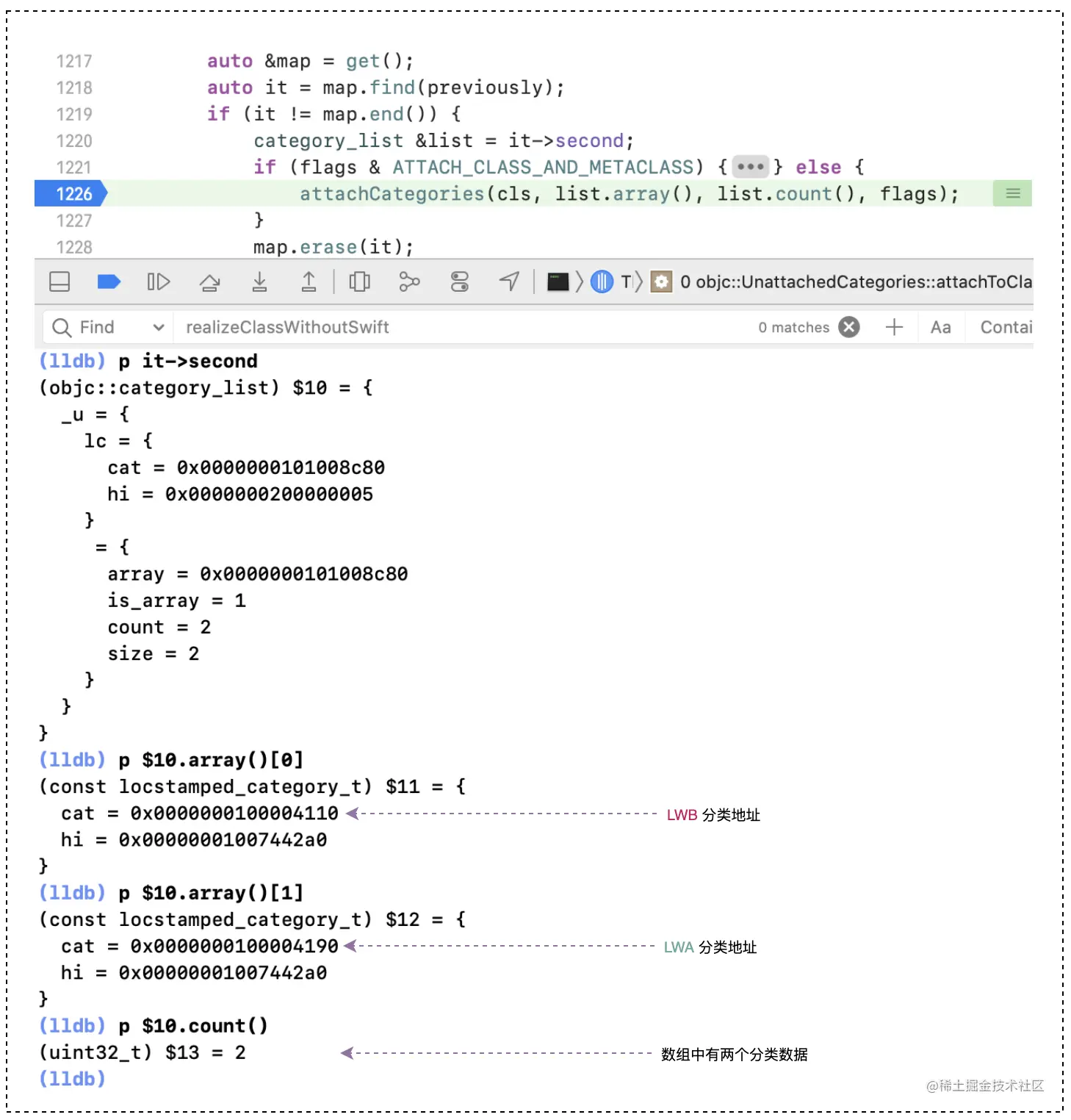Screen dimensions: 1071x1120
Task: Click cat value 0x0000000100004190
Action: [234, 947]
